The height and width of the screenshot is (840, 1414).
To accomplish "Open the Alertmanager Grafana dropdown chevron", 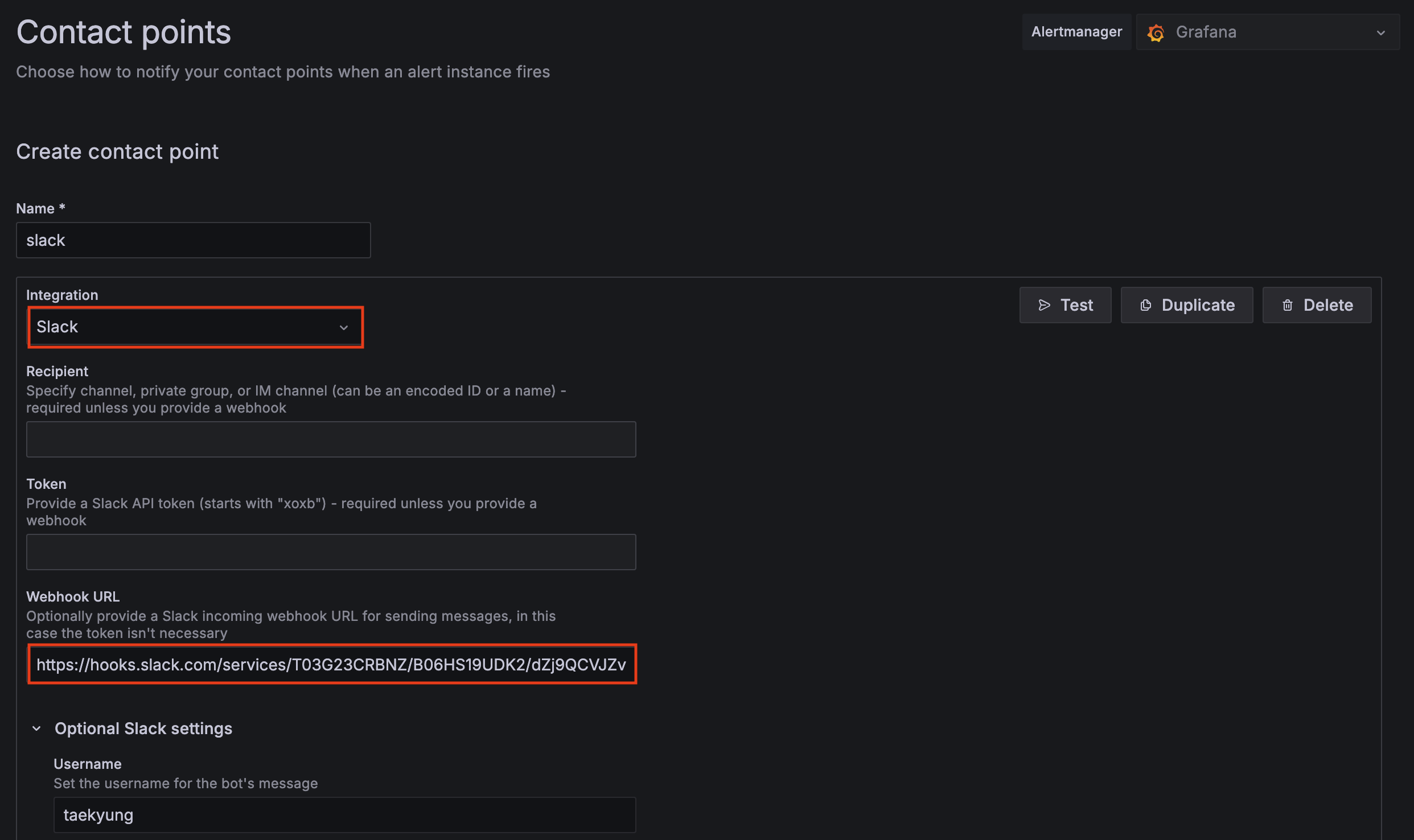I will point(1381,33).
